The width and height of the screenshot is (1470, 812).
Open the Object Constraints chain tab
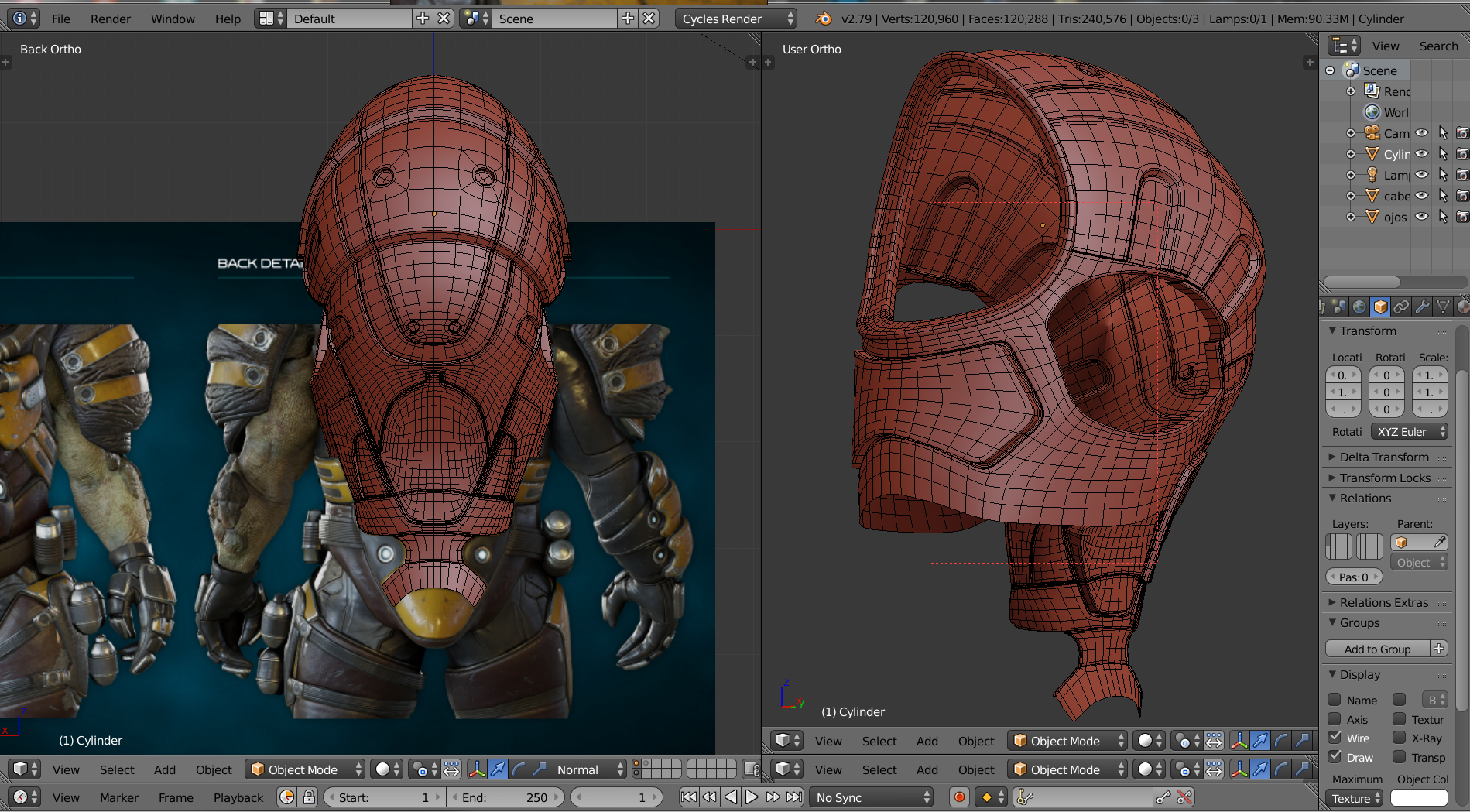[x=1401, y=307]
